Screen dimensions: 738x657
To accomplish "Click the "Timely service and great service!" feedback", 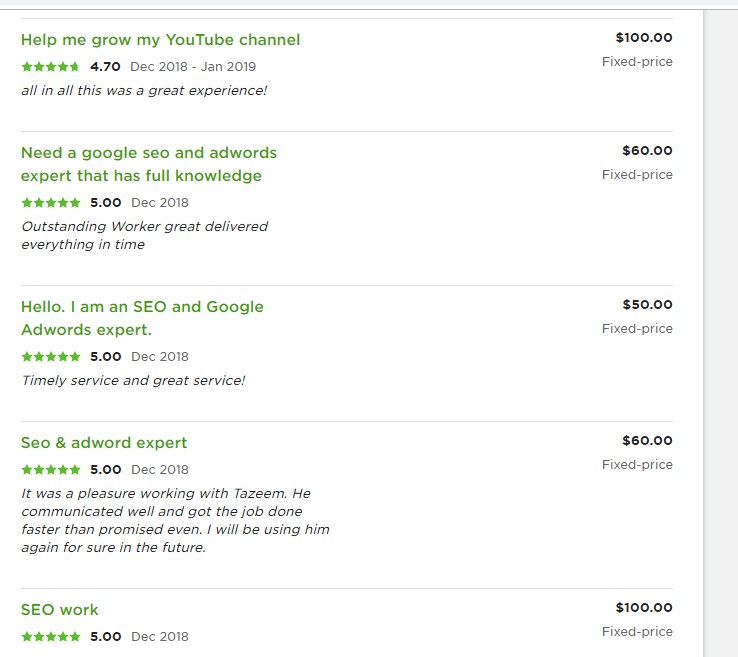I will 133,381.
